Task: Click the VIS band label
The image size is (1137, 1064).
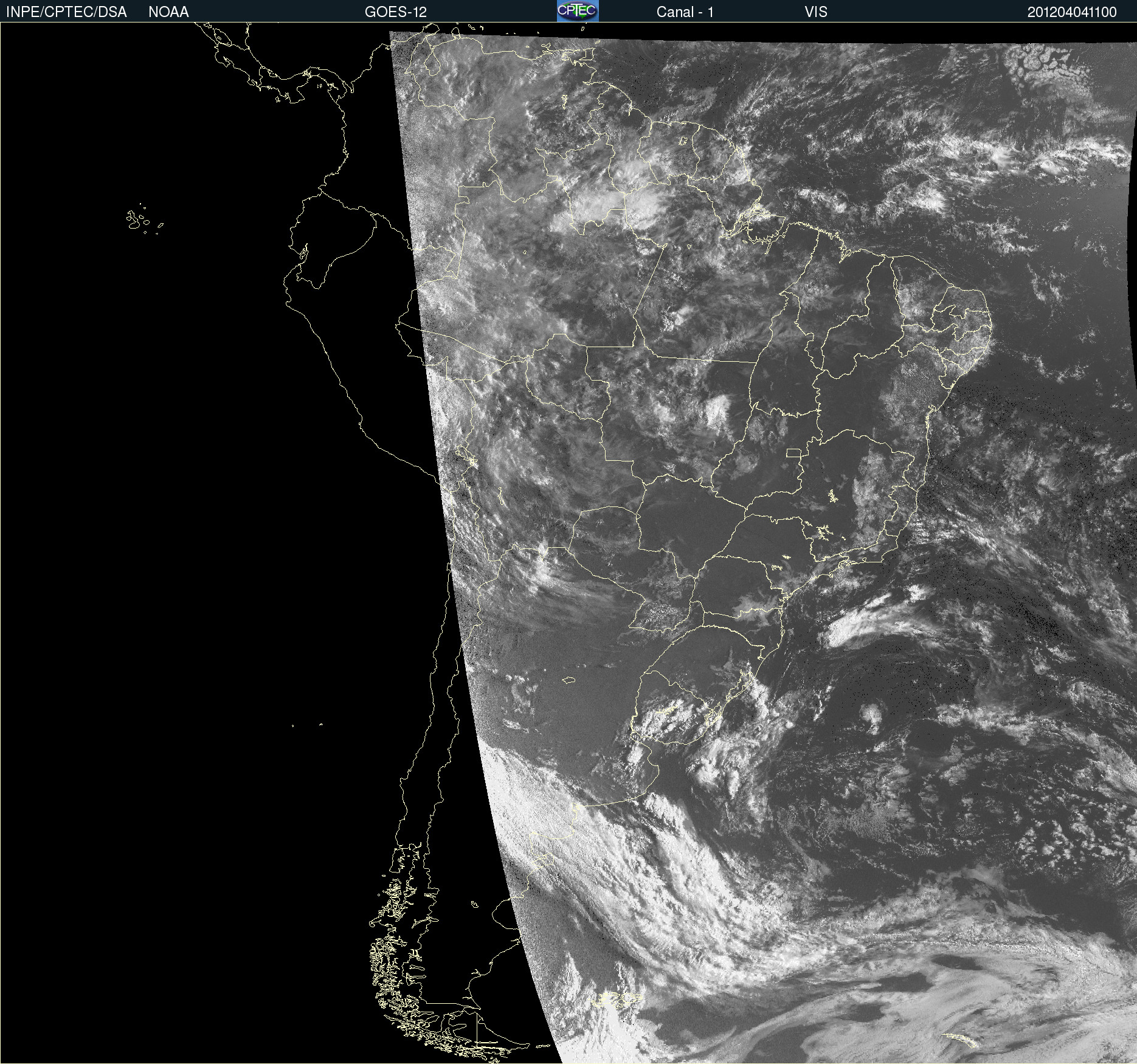Action: 816,12
